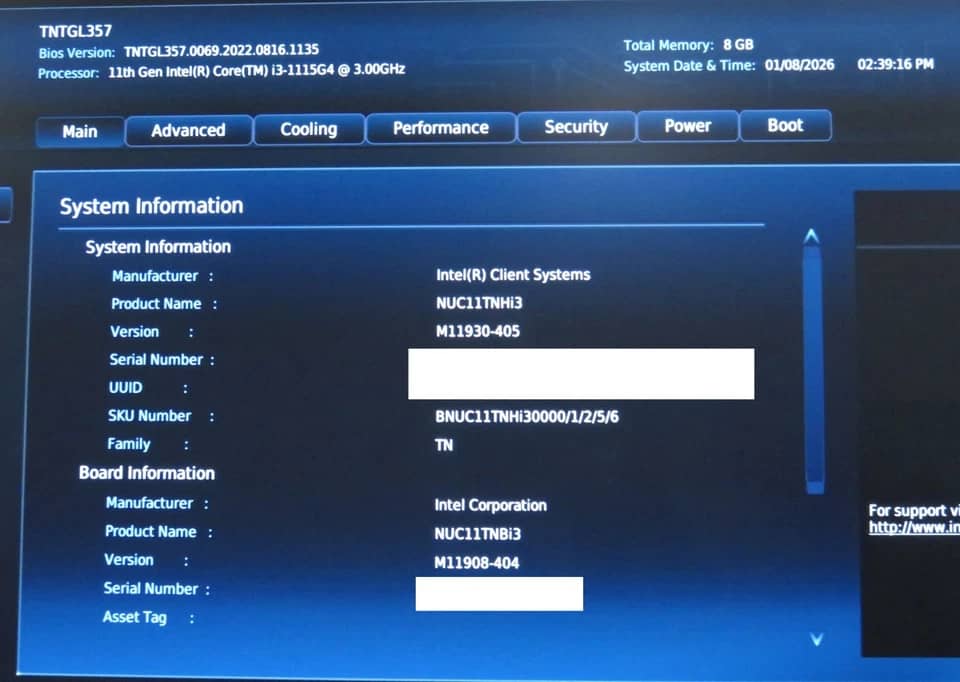Image resolution: width=960 pixels, height=682 pixels.
Task: Click the Family label
Action: (129, 444)
